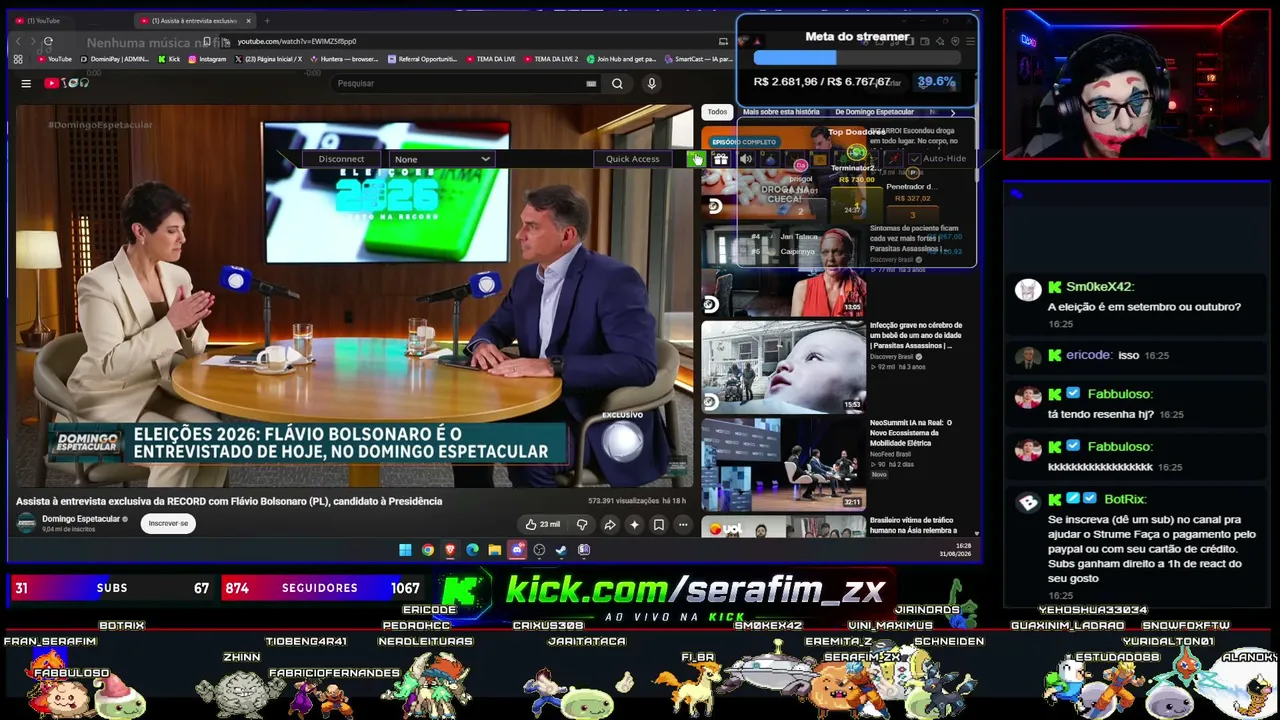Click the Disconnect button
Screen dimensions: 1280x720
point(341,159)
